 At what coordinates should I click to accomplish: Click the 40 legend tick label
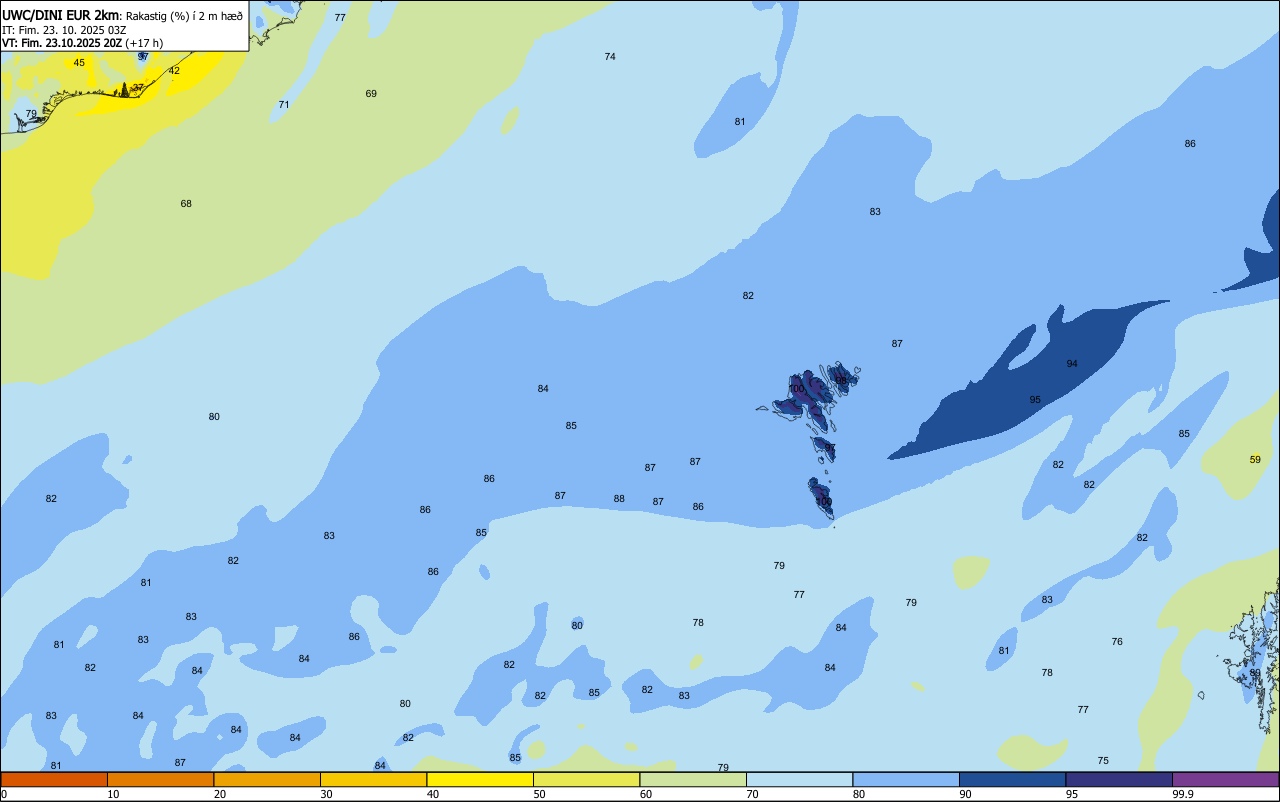point(433,794)
